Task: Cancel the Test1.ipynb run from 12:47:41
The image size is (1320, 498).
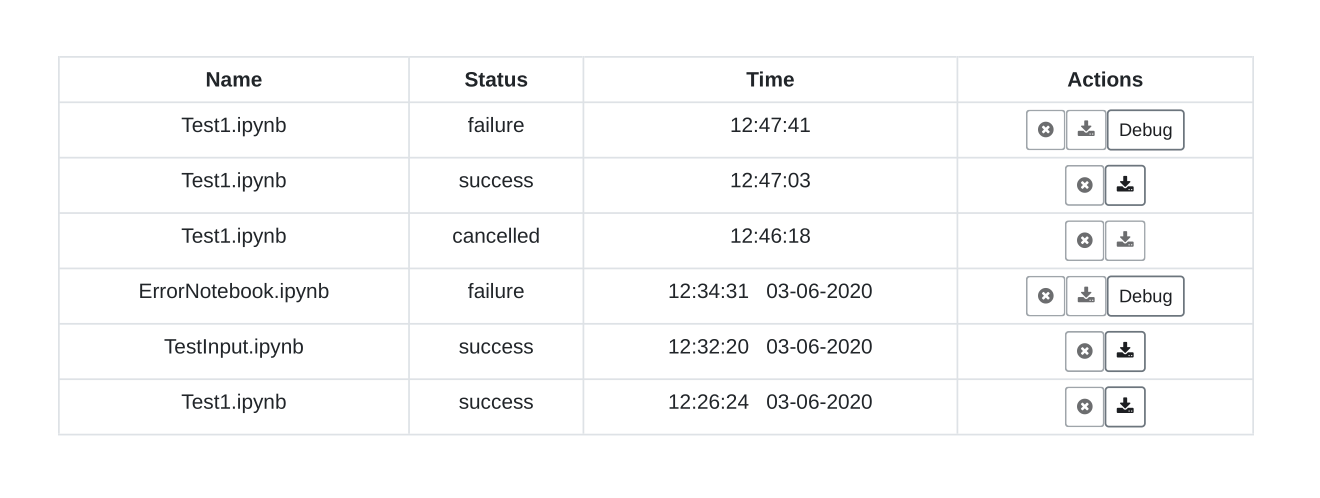Action: click(x=1046, y=130)
